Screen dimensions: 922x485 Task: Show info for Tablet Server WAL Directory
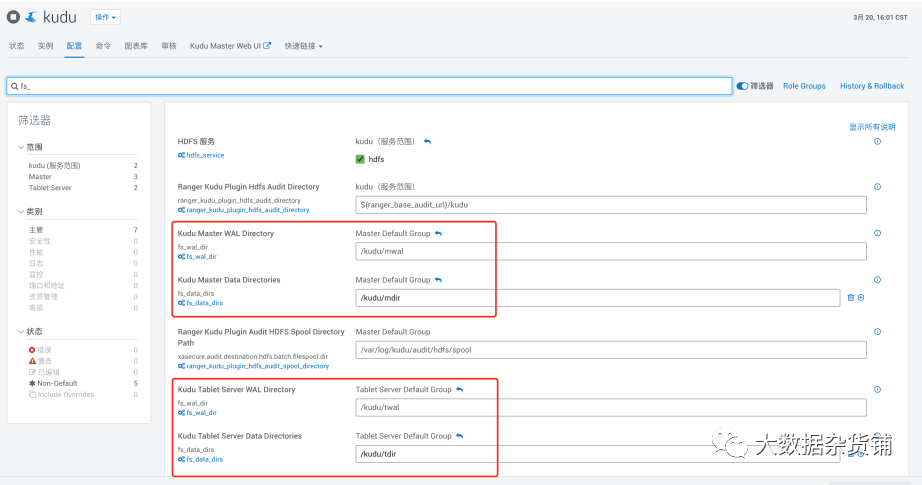pos(877,390)
